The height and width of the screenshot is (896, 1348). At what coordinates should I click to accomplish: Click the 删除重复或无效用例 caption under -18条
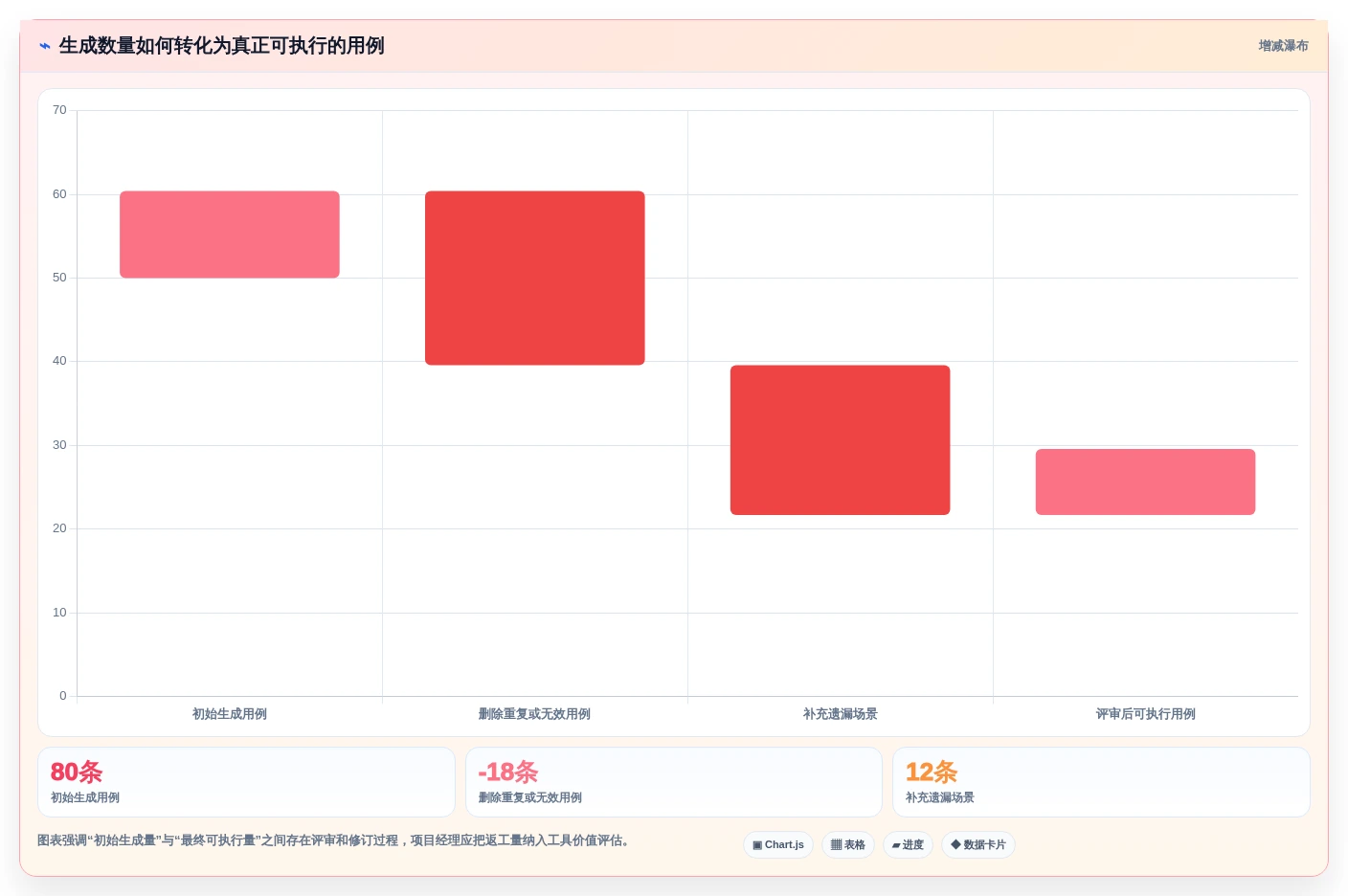[530, 797]
